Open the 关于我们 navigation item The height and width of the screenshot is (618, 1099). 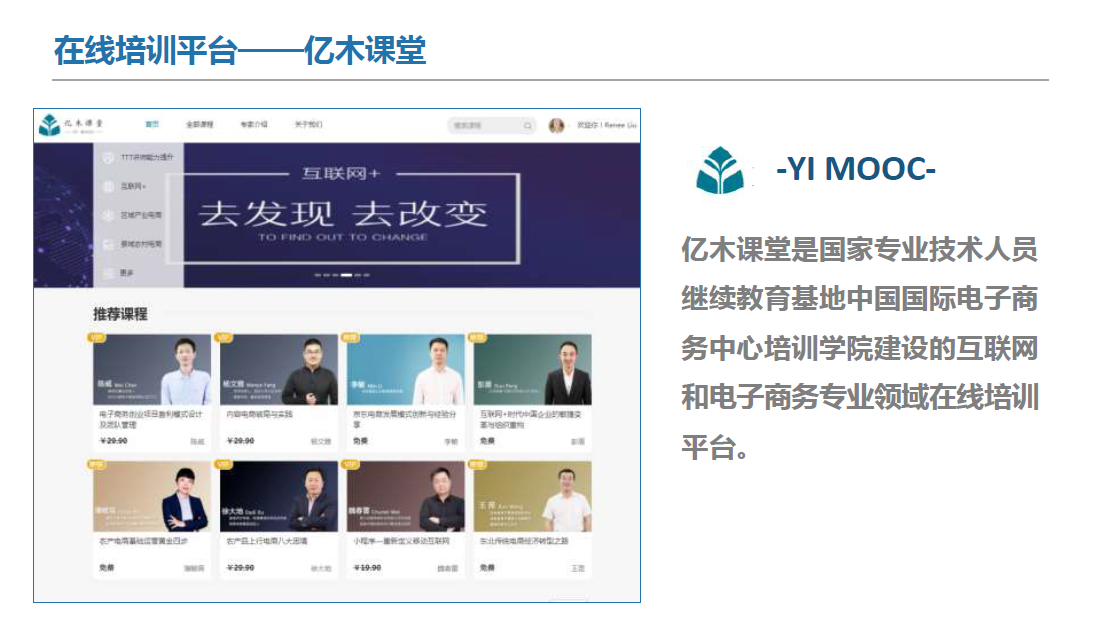pos(308,125)
